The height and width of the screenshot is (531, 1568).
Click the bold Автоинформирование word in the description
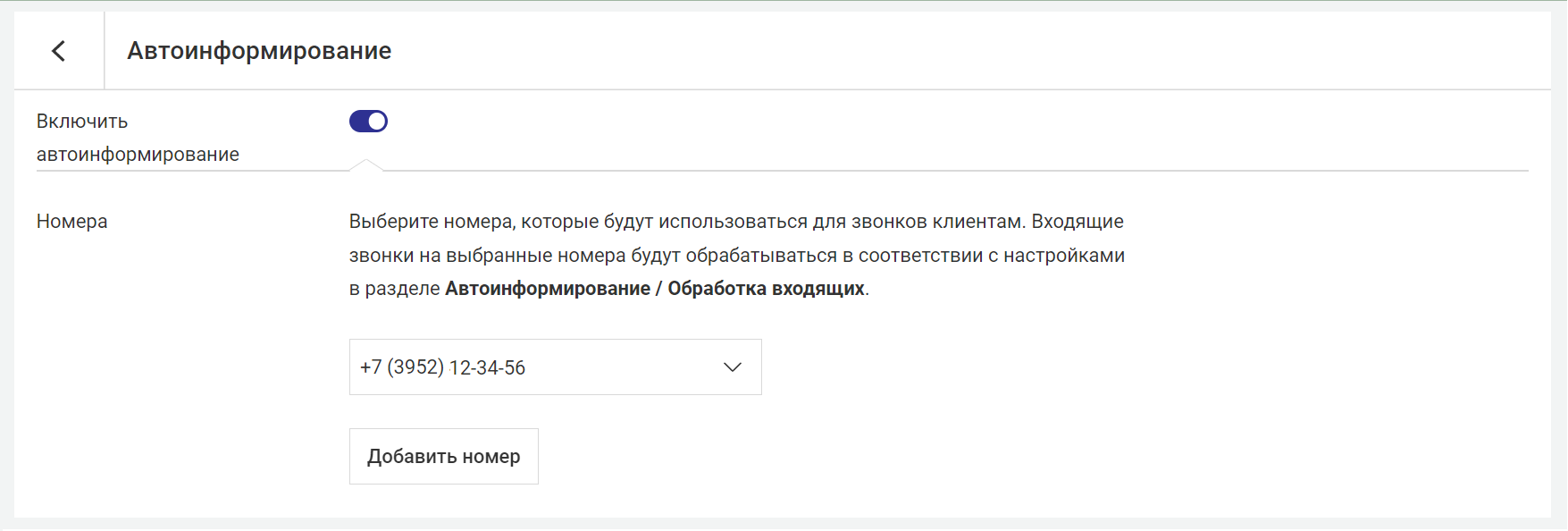point(548,289)
